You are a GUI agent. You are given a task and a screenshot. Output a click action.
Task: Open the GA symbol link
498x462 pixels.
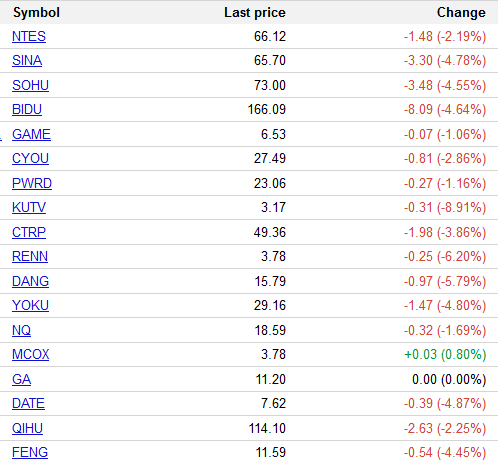(21, 380)
